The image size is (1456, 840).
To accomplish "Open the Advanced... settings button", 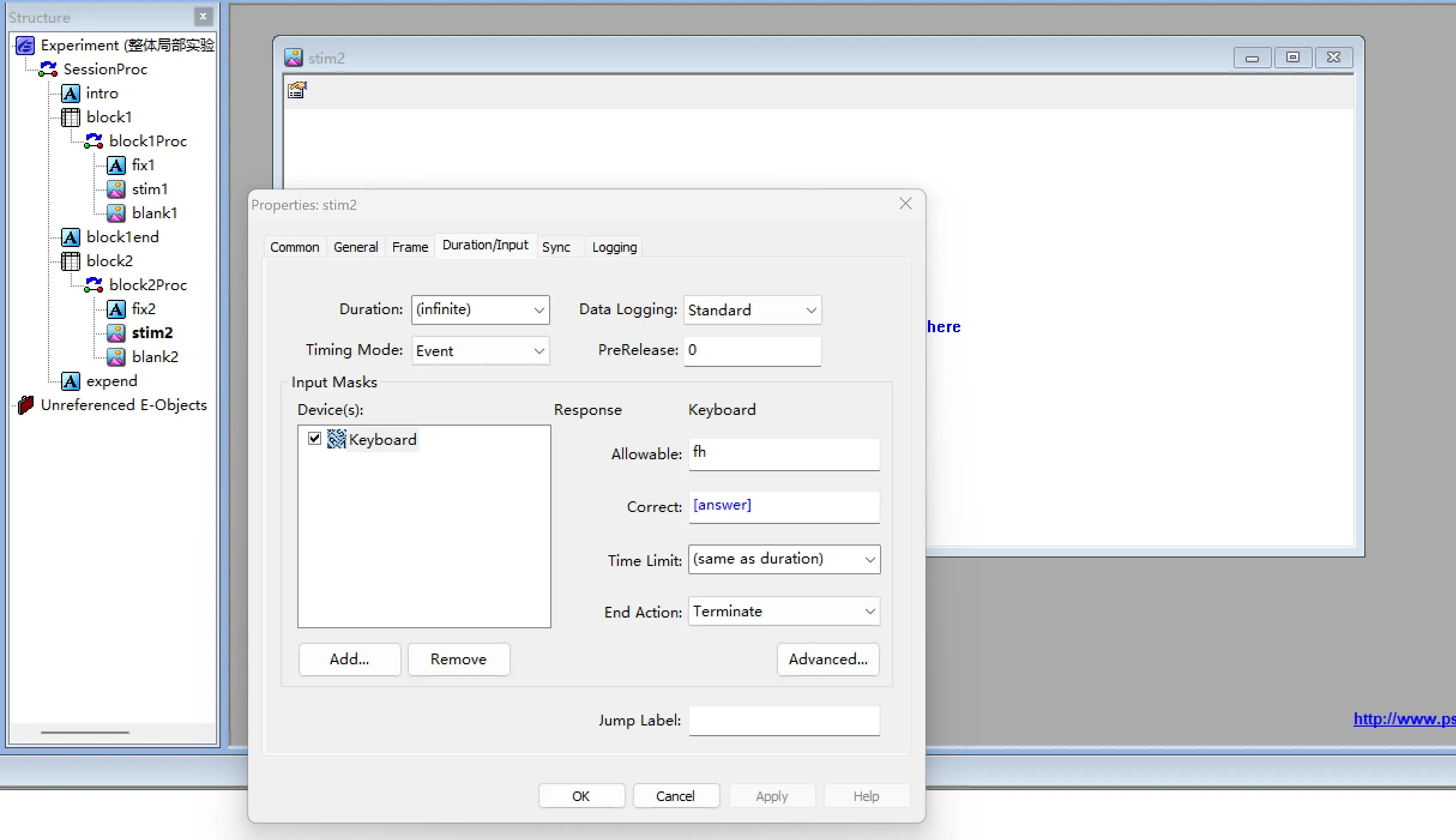I will point(828,660).
